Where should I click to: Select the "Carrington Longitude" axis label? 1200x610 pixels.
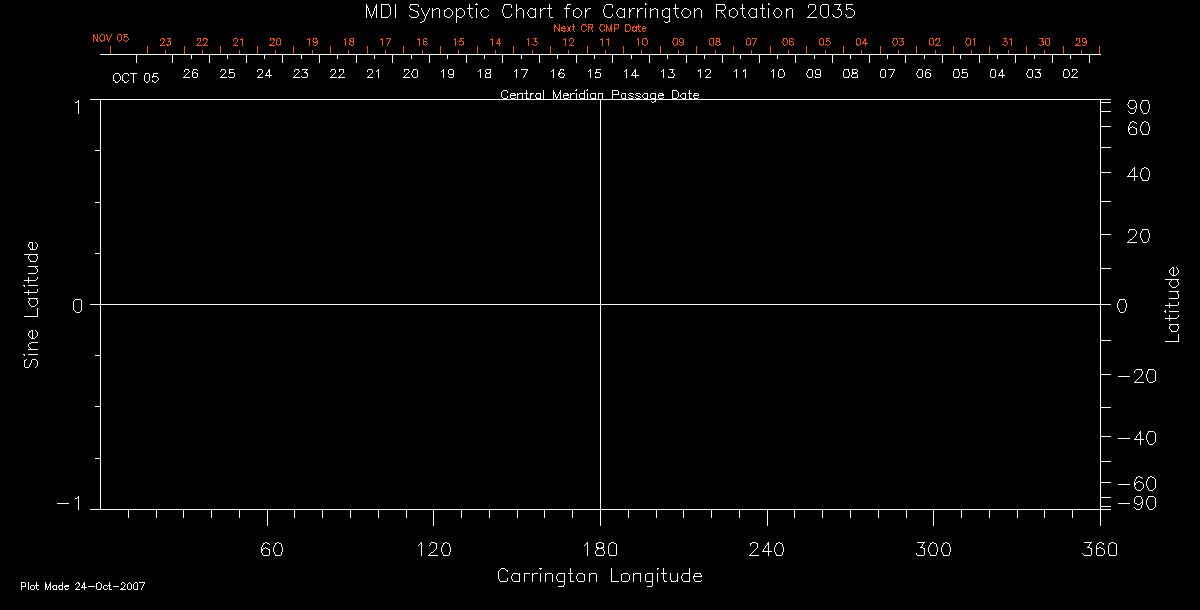coord(599,576)
